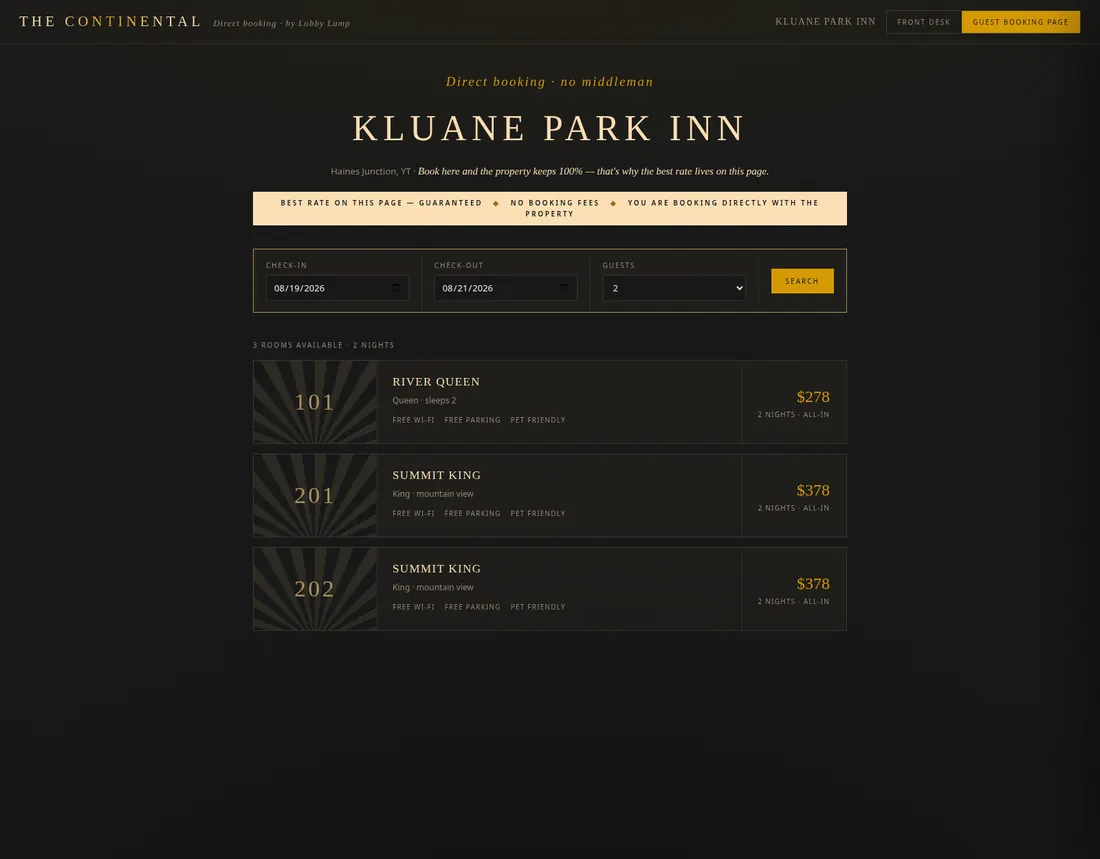This screenshot has height=859, width=1100.
Task: Focus the check-out date field
Action: click(505, 288)
